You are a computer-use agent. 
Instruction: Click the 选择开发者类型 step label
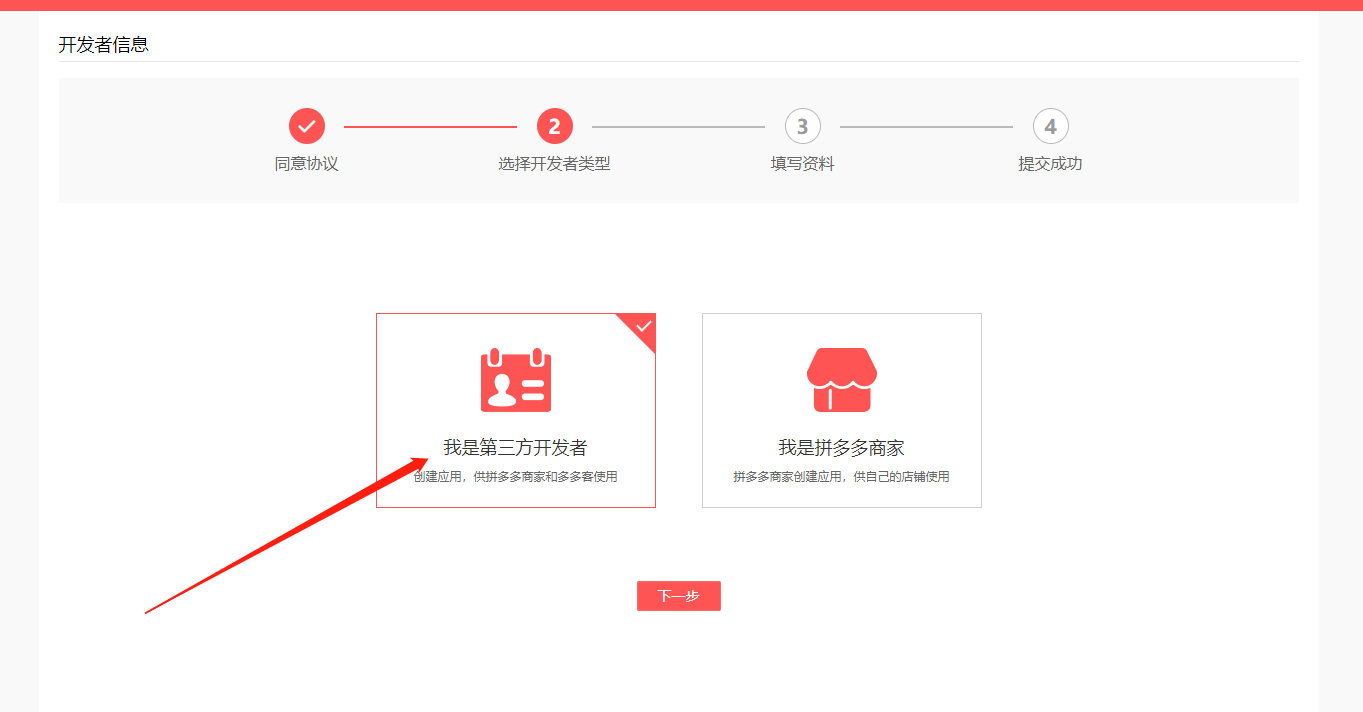pyautogui.click(x=555, y=164)
